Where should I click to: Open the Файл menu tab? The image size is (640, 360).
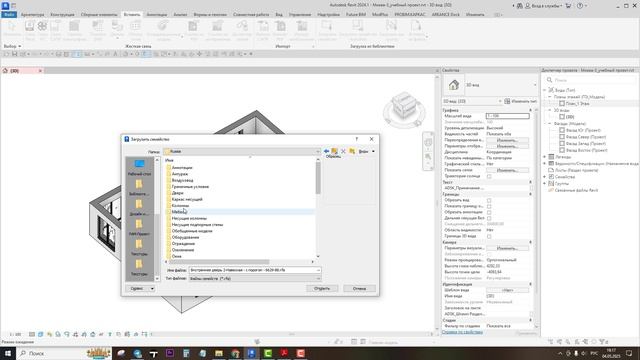[9, 15]
